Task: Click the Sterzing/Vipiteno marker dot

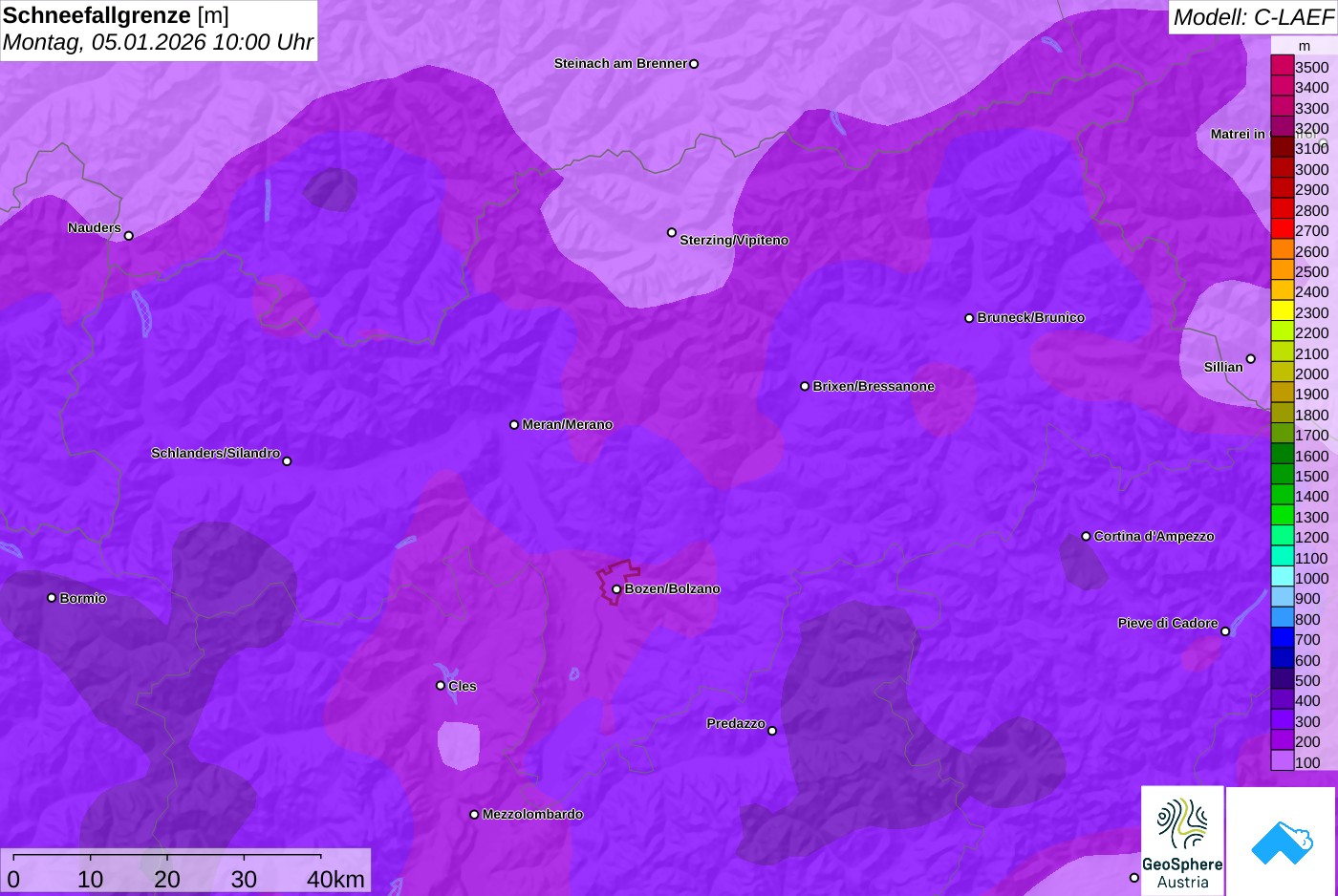Action: 672,232
